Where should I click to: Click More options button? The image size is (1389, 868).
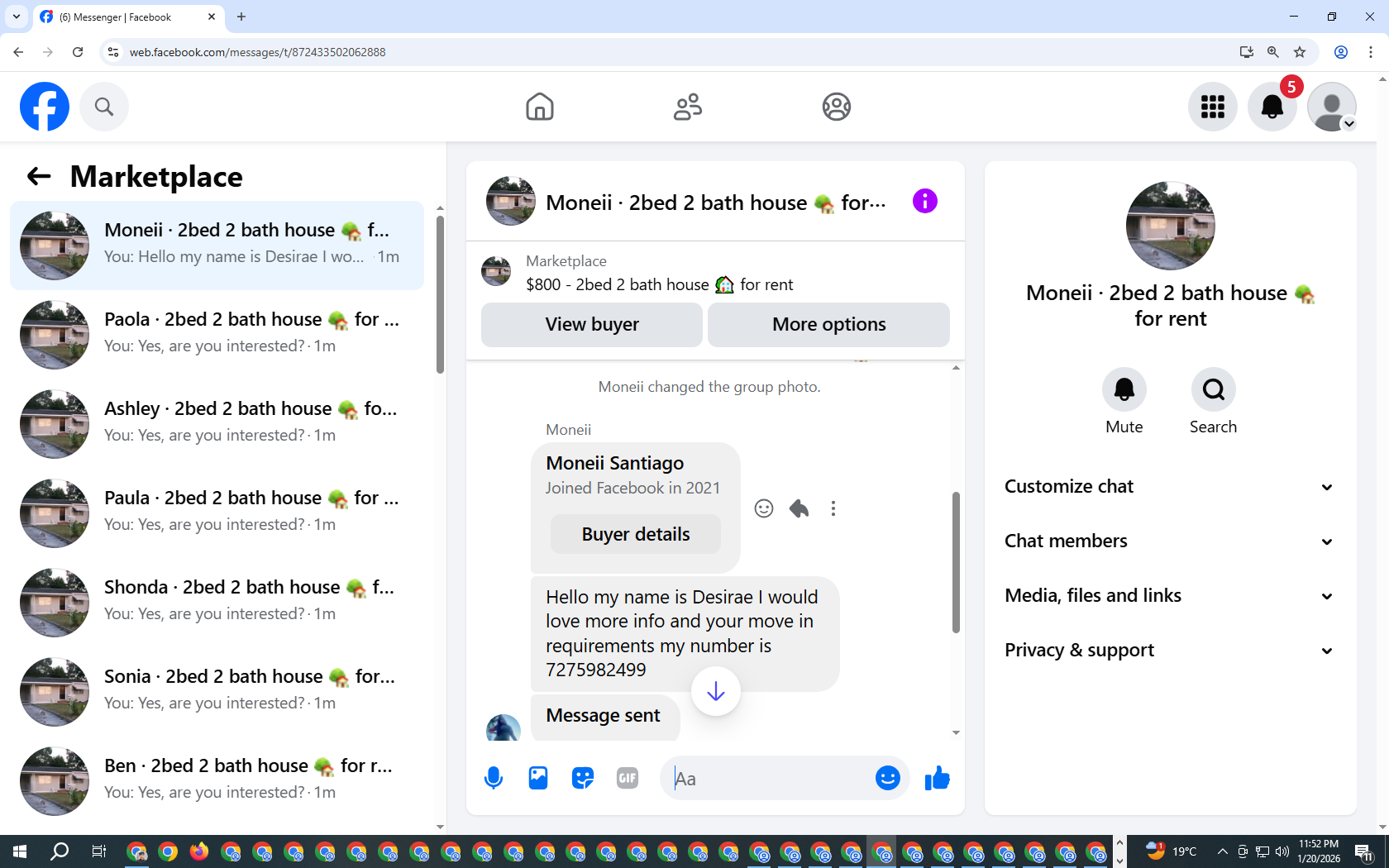pyautogui.click(x=828, y=324)
